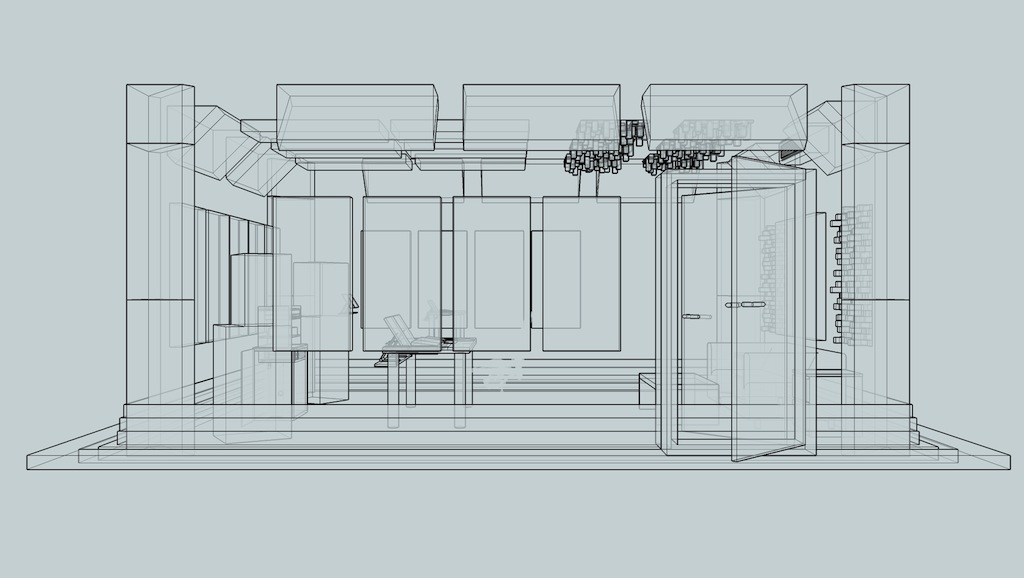
Task: Select the handle on the open door
Action: click(745, 304)
